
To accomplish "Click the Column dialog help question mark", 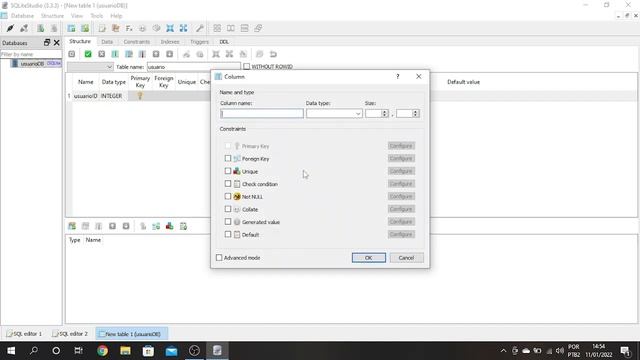I will [398, 76].
